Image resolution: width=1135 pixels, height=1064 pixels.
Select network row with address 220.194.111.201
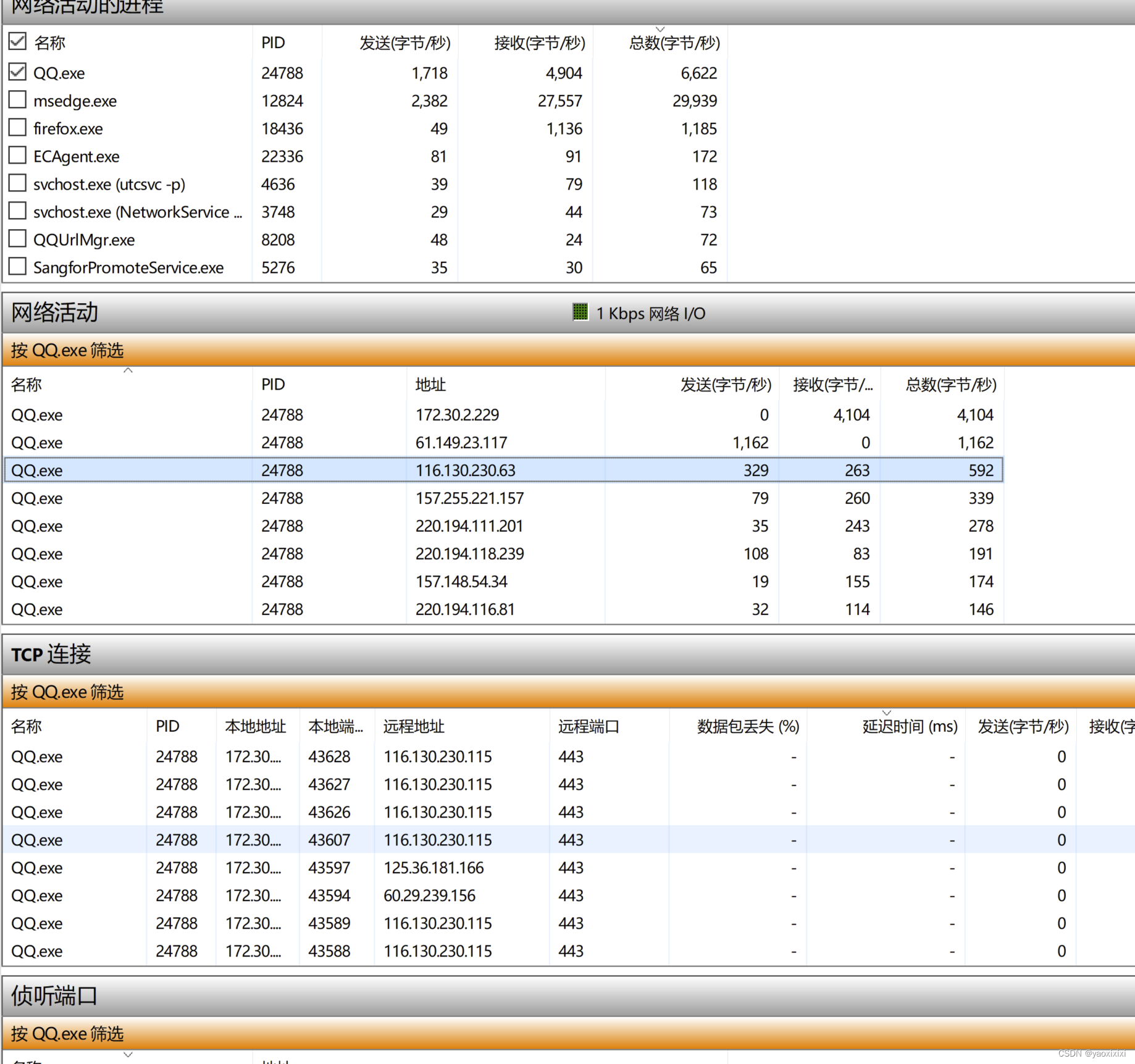pos(503,526)
